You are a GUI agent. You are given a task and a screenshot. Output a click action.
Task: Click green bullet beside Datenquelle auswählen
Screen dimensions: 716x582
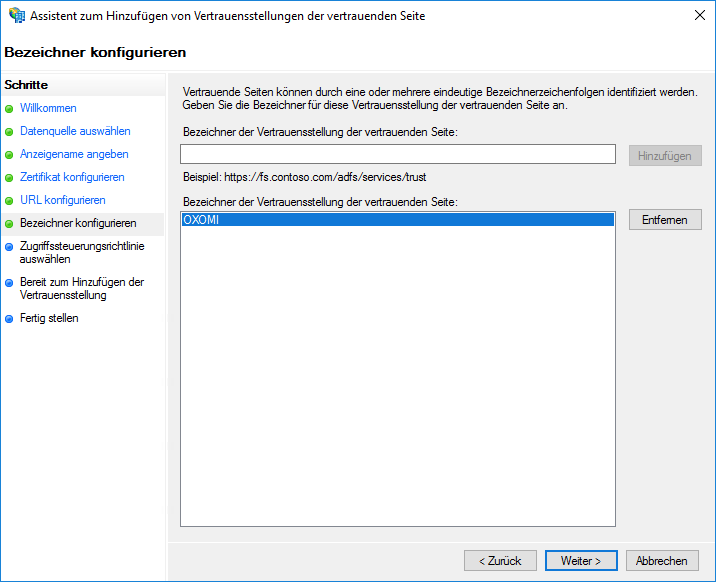10,132
